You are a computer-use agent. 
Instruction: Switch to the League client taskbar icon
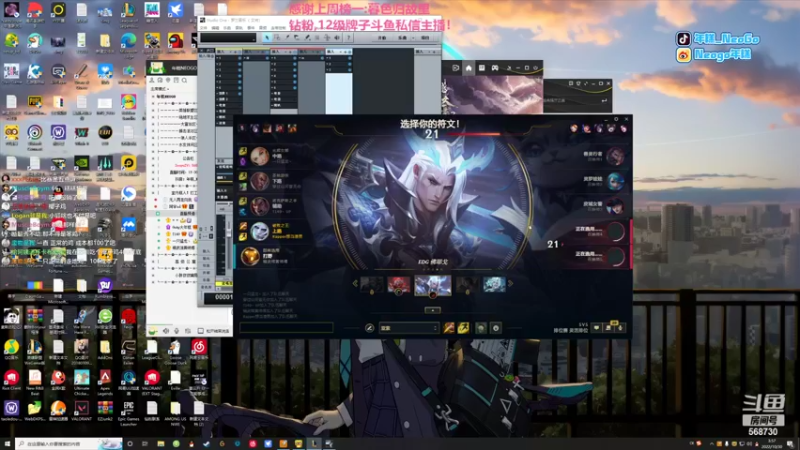314,444
